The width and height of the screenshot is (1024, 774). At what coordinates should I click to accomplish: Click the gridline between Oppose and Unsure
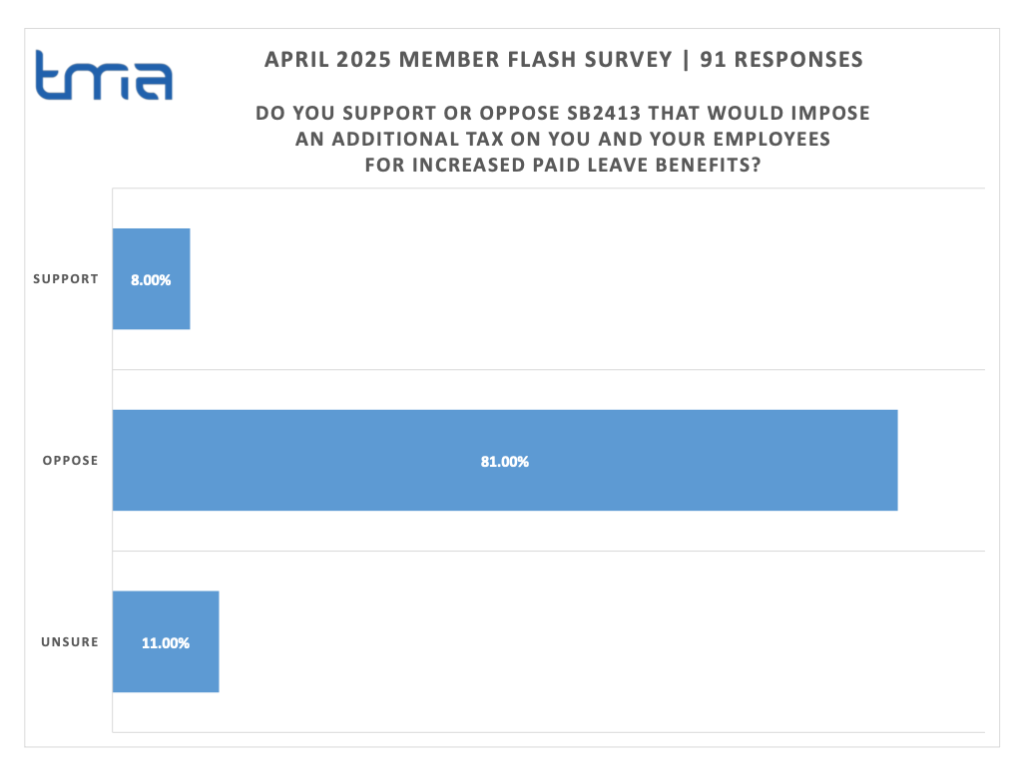pyautogui.click(x=549, y=551)
